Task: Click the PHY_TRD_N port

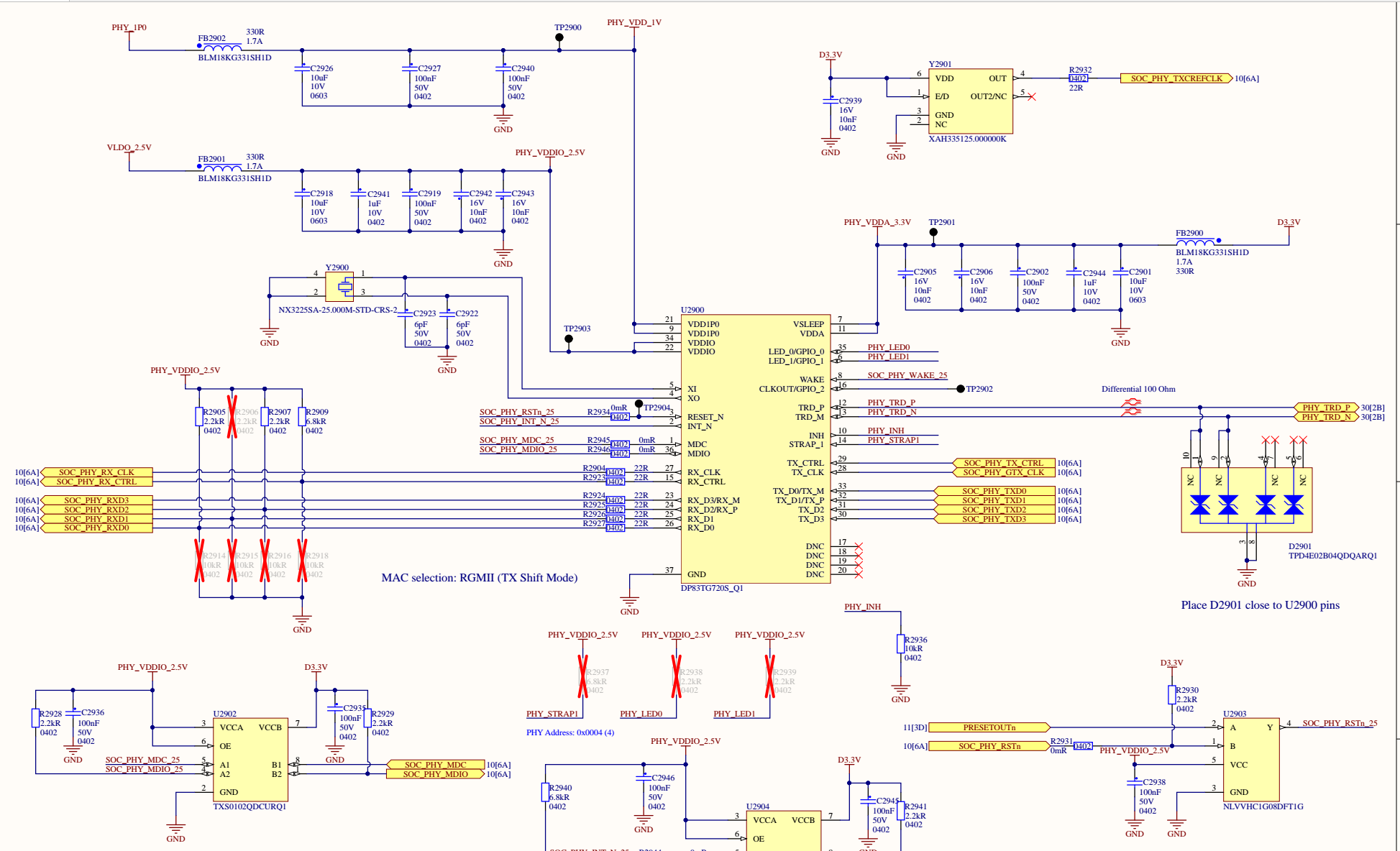Action: tap(1326, 417)
